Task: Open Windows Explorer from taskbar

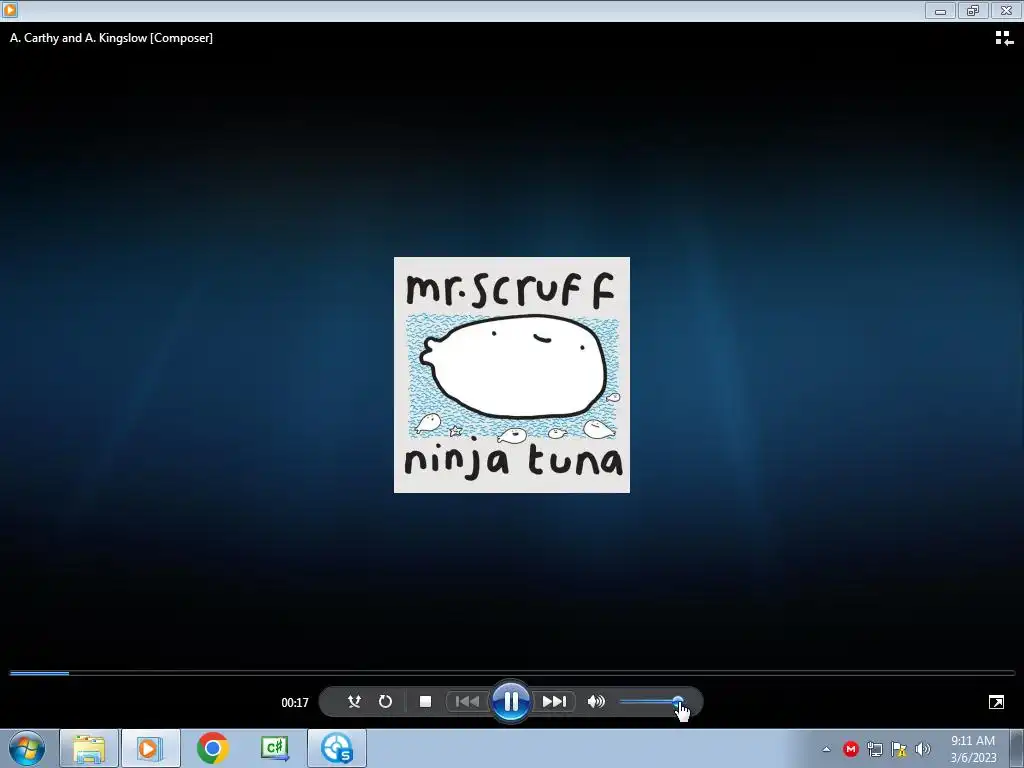Action: click(x=89, y=748)
